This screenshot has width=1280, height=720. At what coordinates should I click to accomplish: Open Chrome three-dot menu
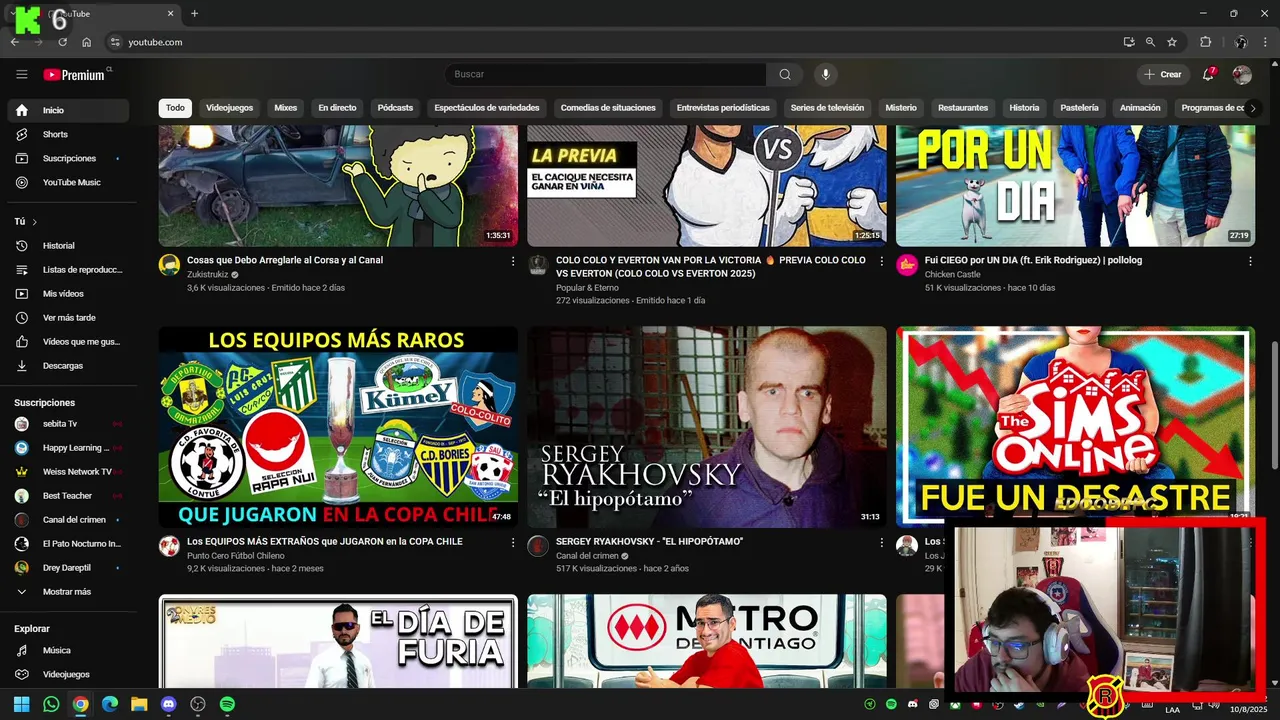[1267, 42]
